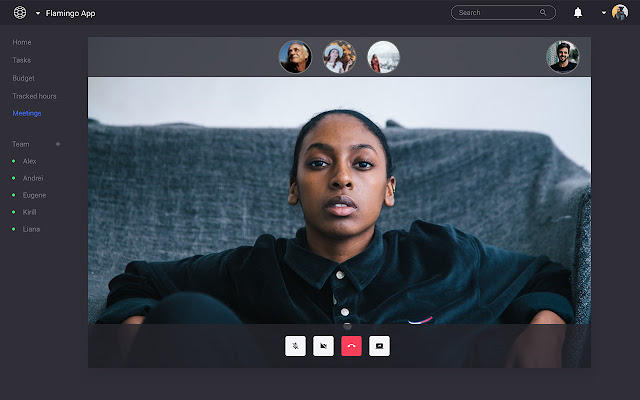Open the Budget section
This screenshot has width=640, height=400.
click(23, 78)
